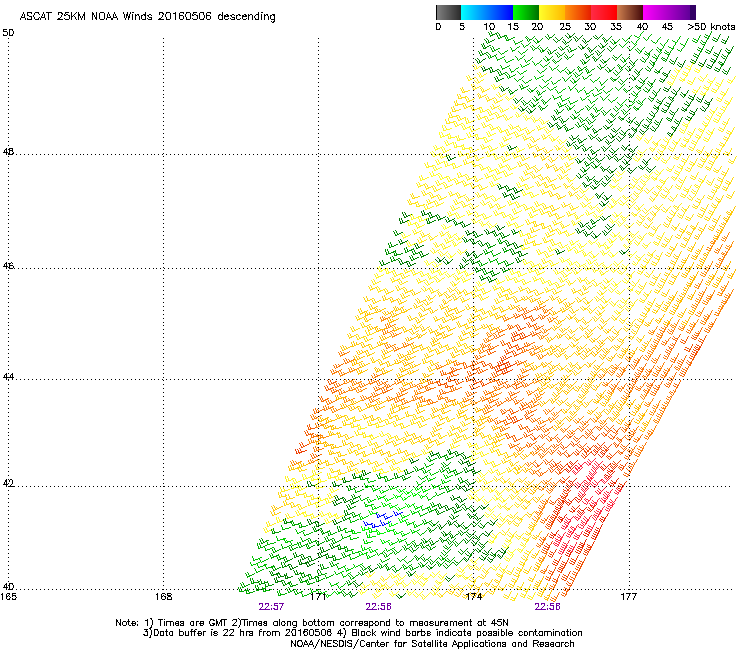
Task: Click the note 'Times along bottom correspond to measurement'
Action: (x=356, y=623)
